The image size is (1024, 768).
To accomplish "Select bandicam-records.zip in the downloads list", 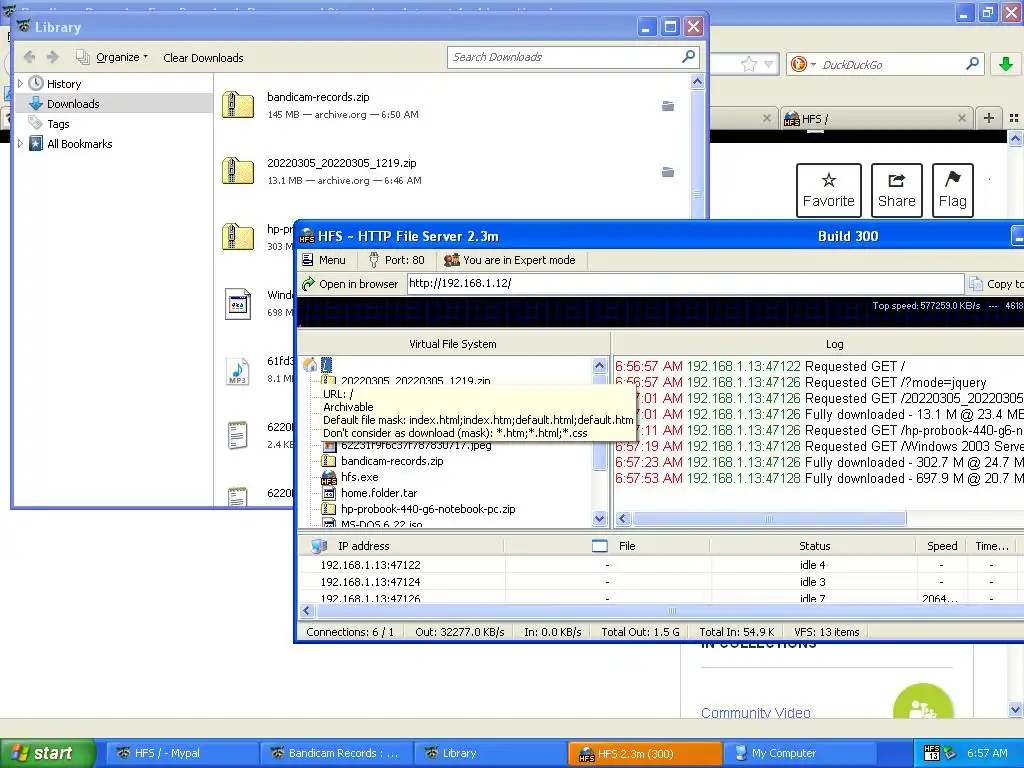I will pyautogui.click(x=451, y=105).
